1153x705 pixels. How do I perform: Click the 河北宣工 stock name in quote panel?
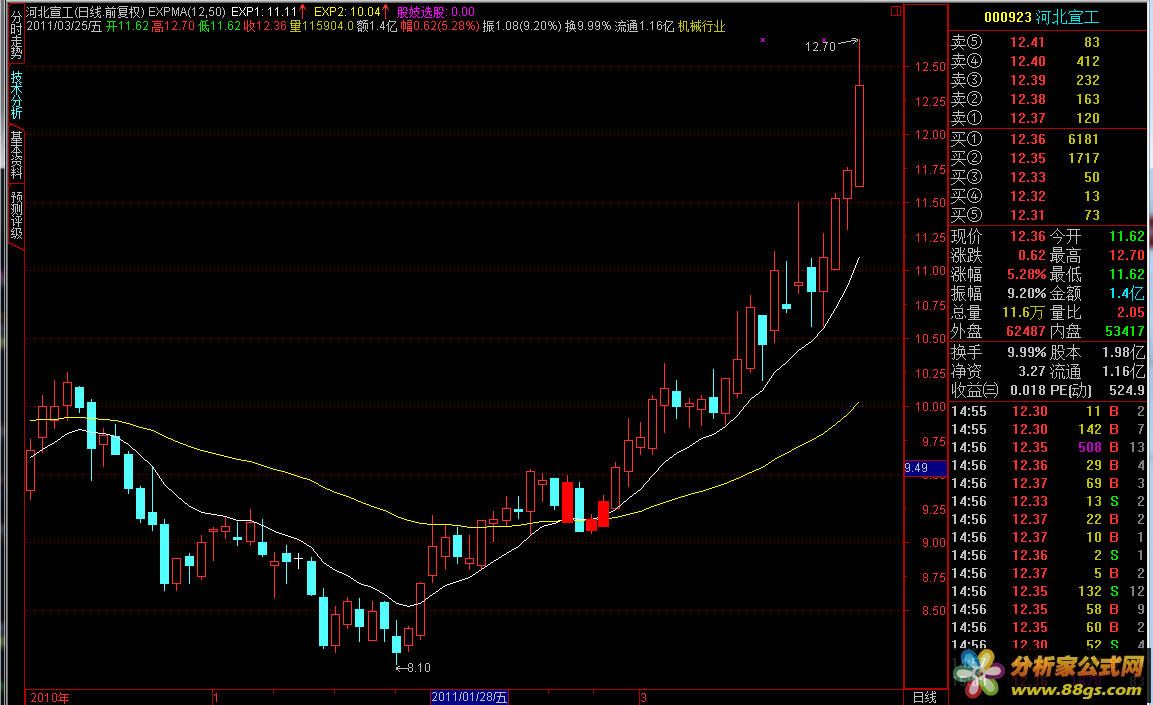point(1067,17)
